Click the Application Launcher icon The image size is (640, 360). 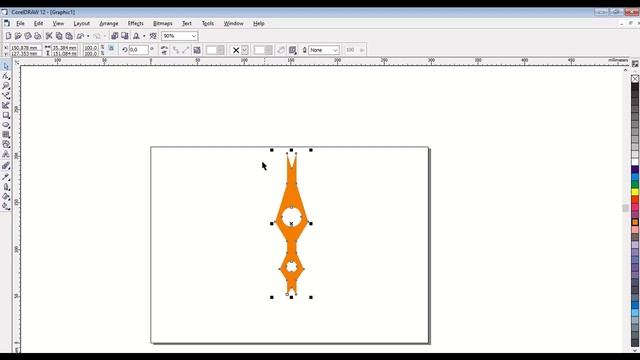click(136, 36)
